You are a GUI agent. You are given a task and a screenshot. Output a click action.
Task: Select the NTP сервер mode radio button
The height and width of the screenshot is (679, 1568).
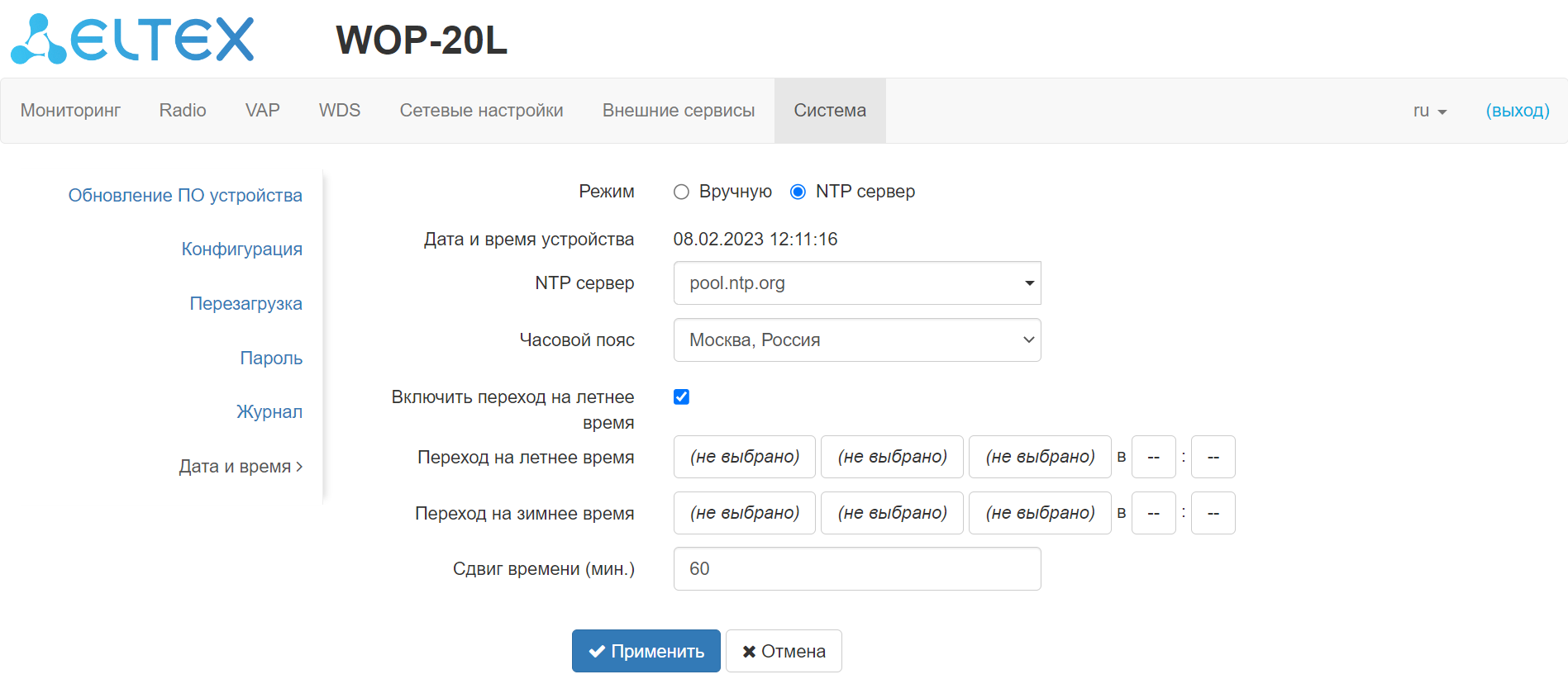[x=798, y=192]
